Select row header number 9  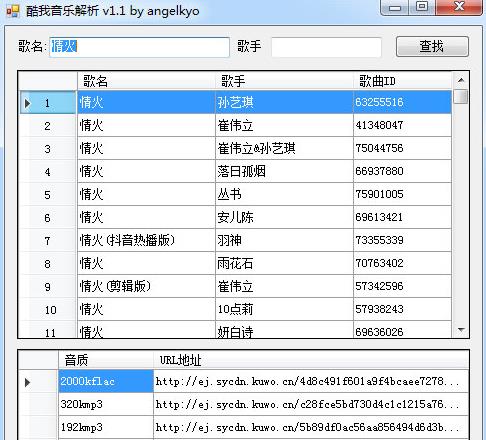click(x=47, y=286)
